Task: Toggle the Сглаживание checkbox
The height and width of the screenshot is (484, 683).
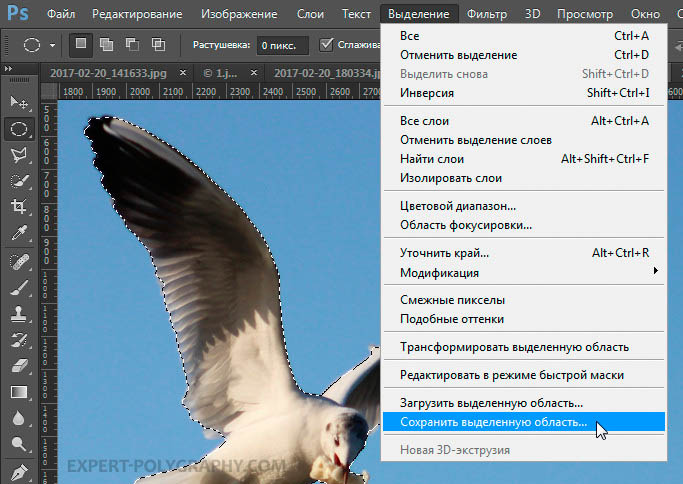Action: [x=326, y=44]
